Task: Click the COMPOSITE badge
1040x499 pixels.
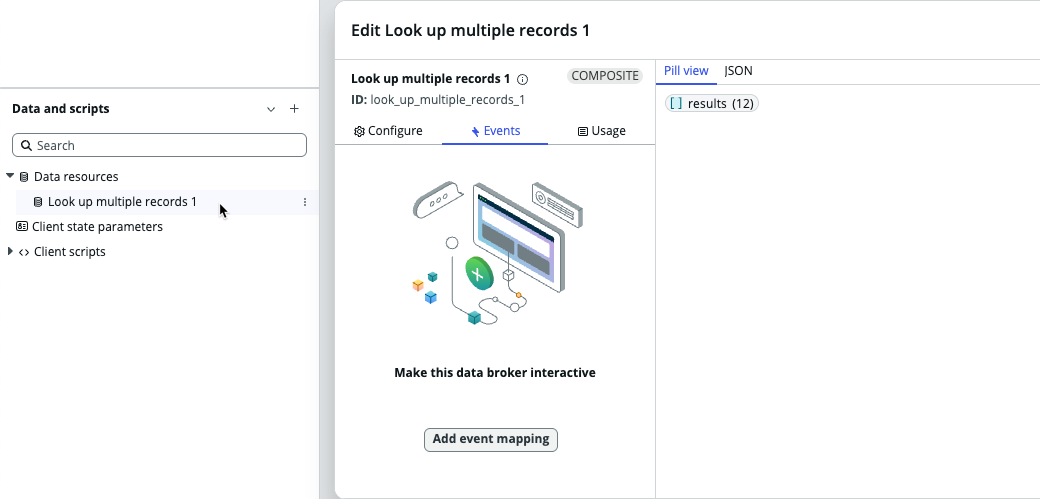Action: click(605, 76)
